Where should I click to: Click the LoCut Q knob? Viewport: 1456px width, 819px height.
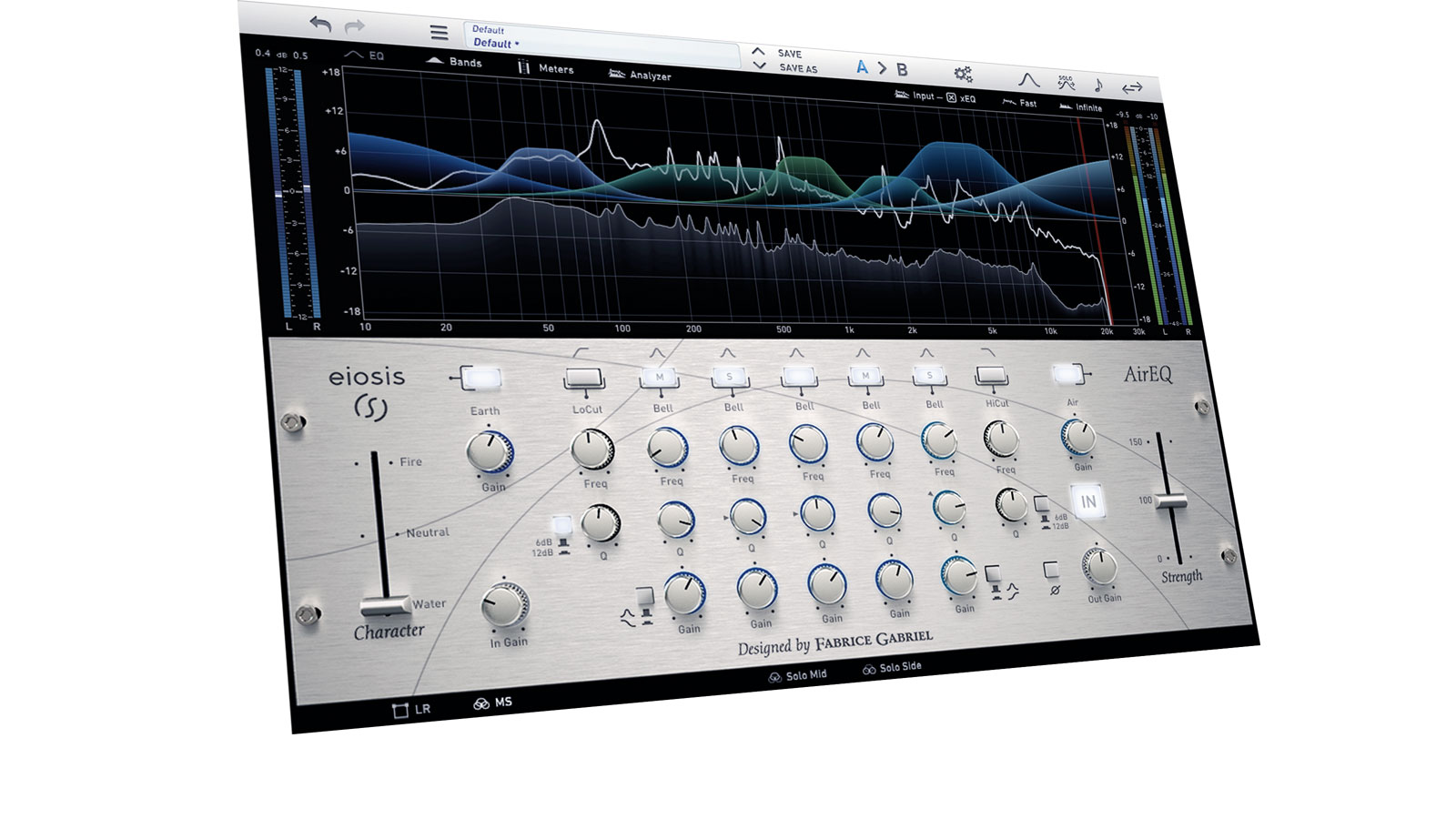pyautogui.click(x=600, y=523)
